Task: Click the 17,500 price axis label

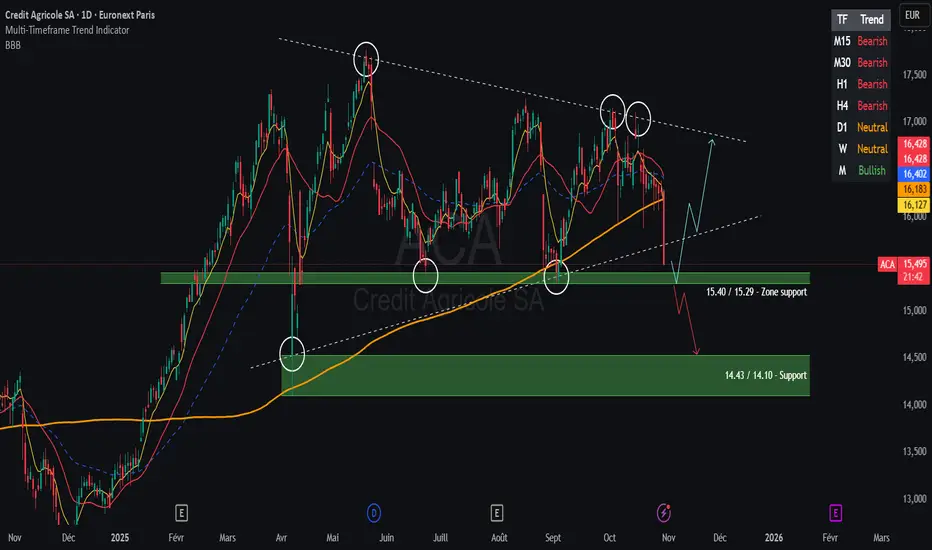Action: [914, 74]
